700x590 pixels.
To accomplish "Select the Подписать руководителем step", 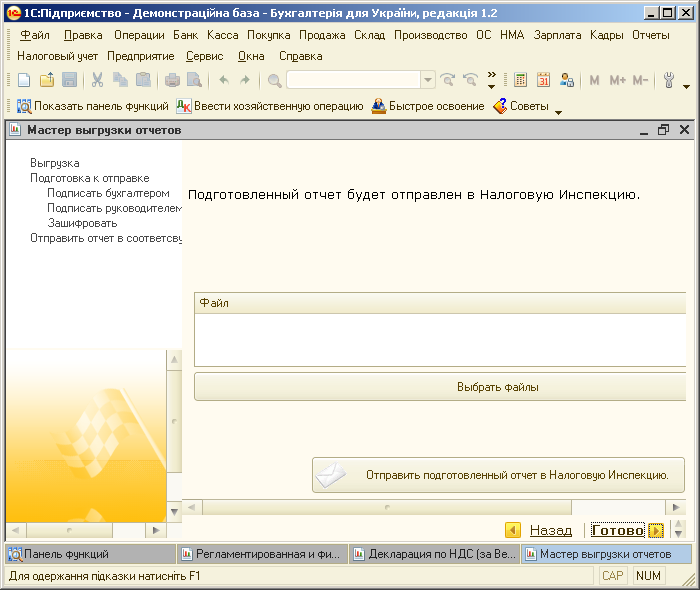I will [x=114, y=208].
